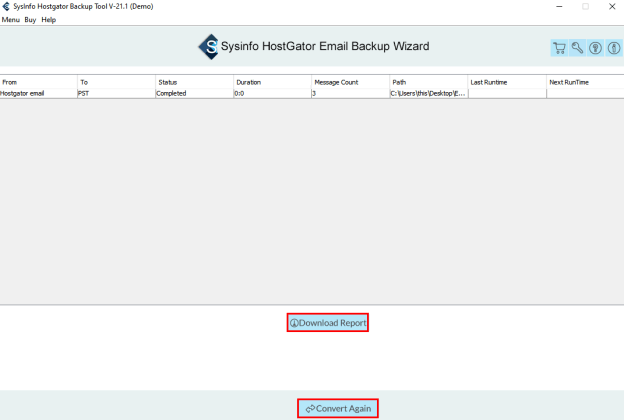The width and height of the screenshot is (624, 420).
Task: Close the backup tool window
Action: pos(612,6)
